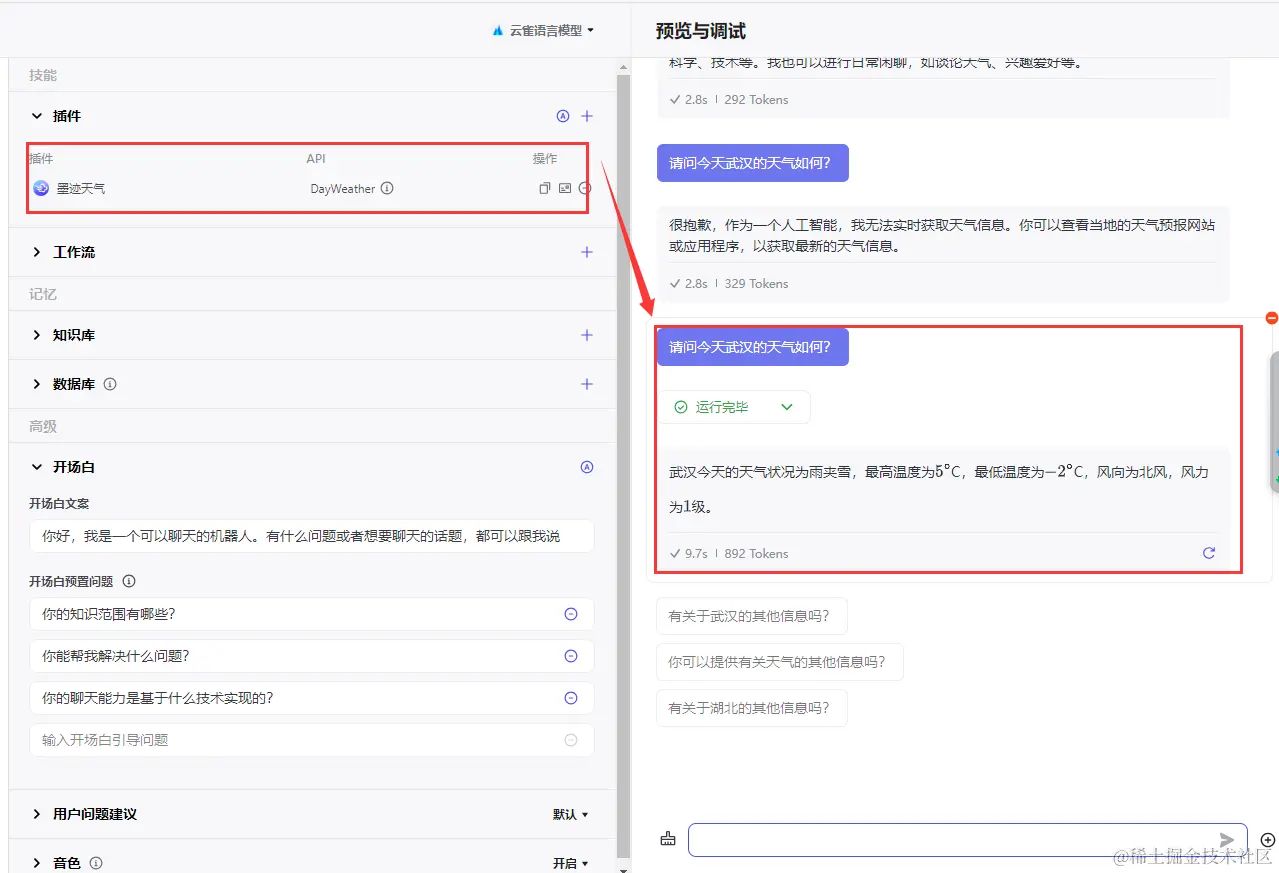This screenshot has height=873, width=1279.
Task: Click suggestion 有关于武汉的其他信息吗?
Action: [x=751, y=616]
